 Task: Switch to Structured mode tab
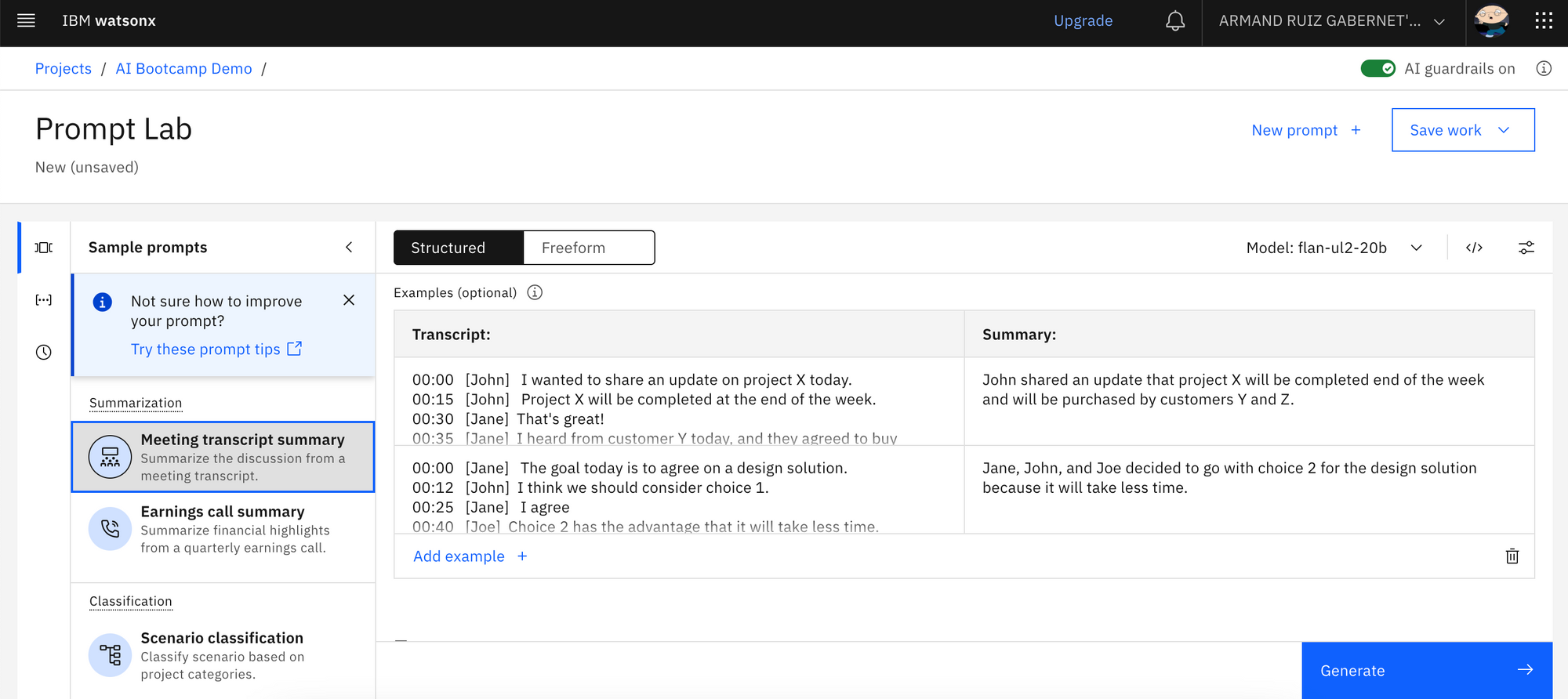[459, 248]
